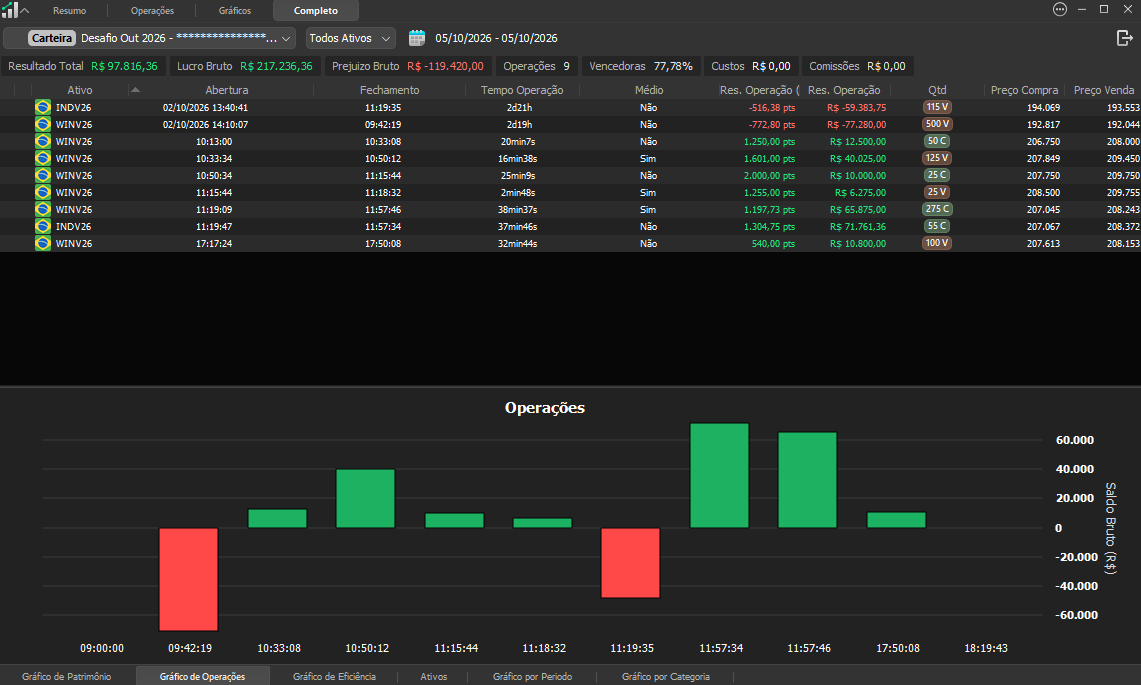1141x685 pixels.
Task: Click Vencedoras 77,78% statistic
Action: [641, 66]
